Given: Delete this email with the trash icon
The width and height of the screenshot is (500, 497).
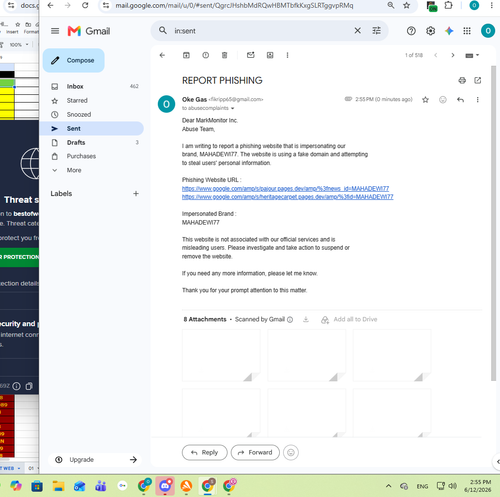Looking at the screenshot, I should coord(225,55).
